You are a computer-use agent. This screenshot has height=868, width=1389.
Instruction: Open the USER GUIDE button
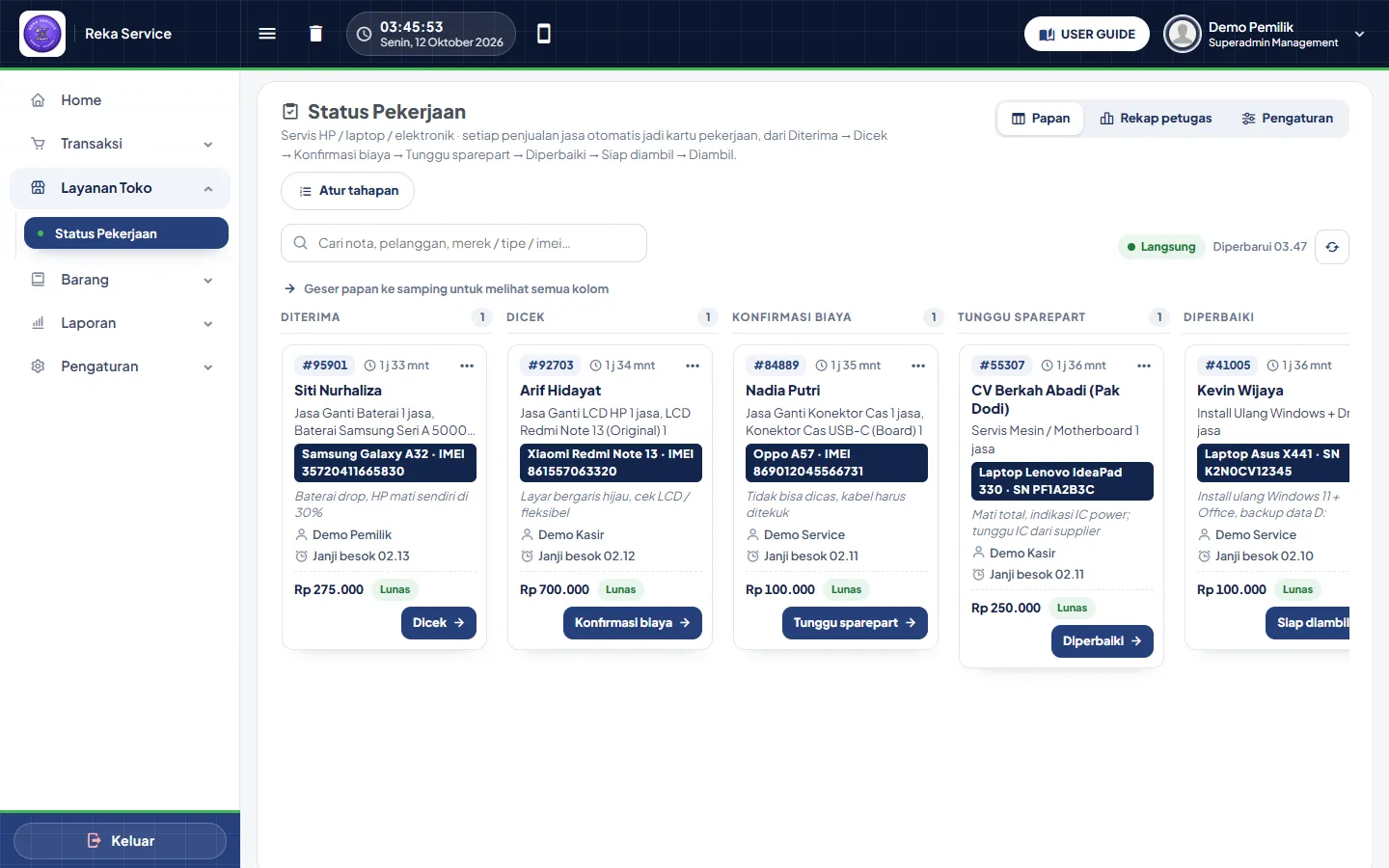click(1087, 34)
